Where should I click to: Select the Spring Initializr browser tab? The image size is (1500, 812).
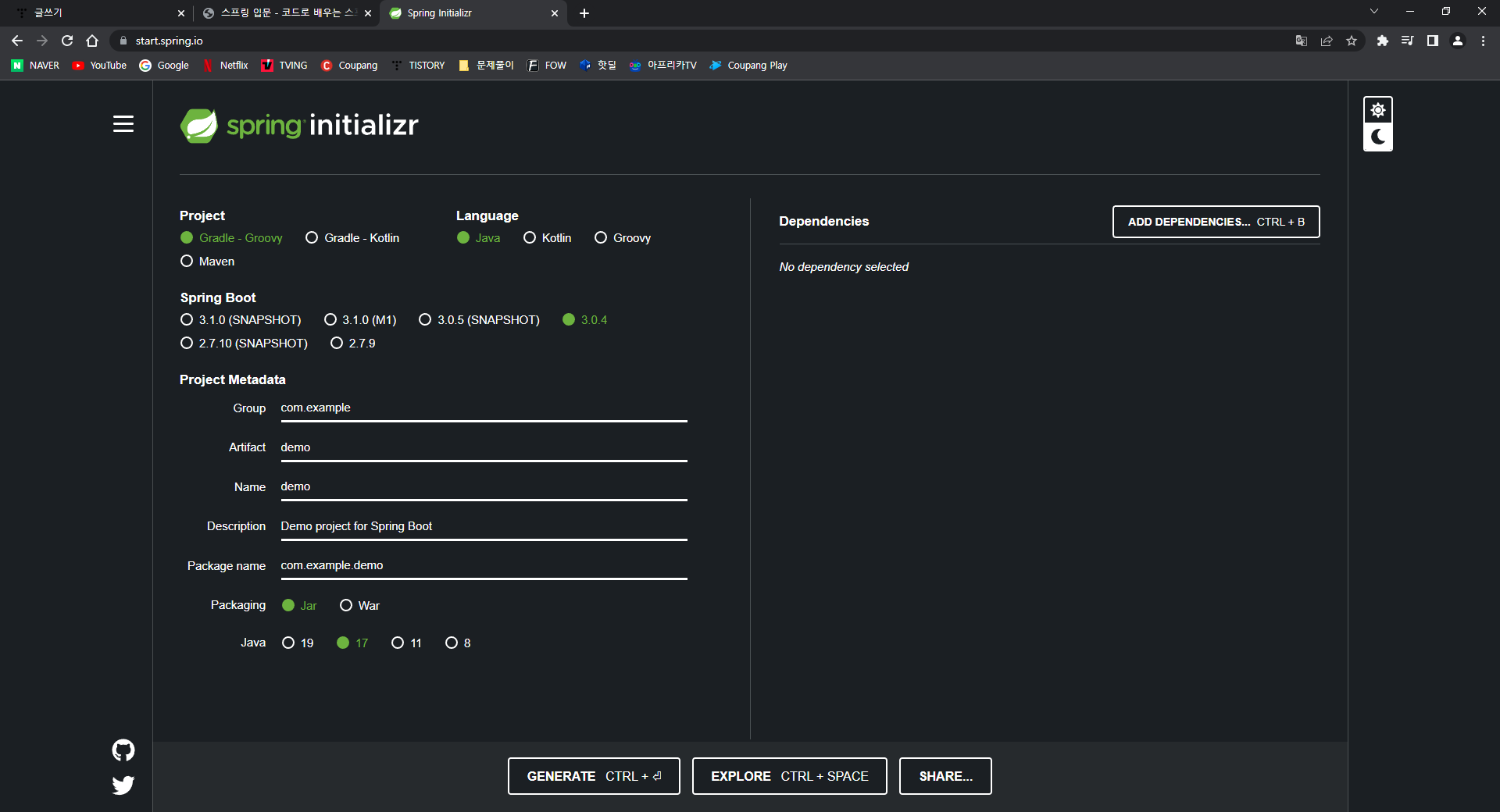tap(473, 13)
